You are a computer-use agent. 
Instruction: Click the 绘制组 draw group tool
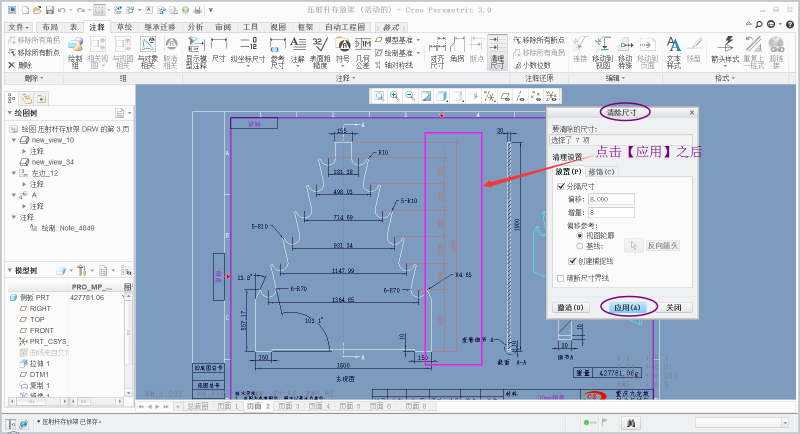75,53
